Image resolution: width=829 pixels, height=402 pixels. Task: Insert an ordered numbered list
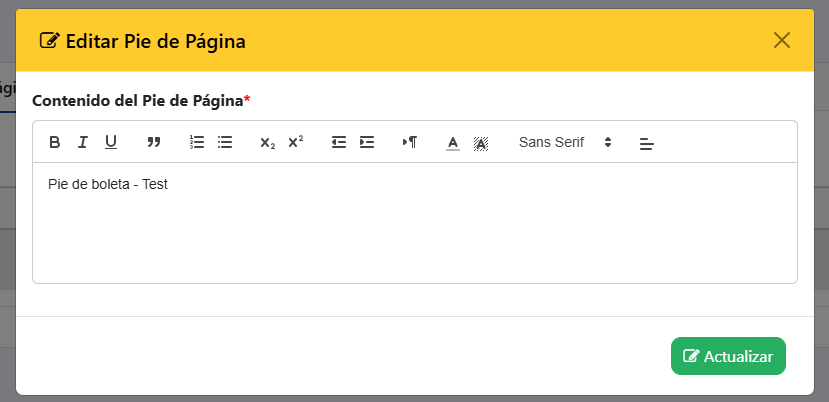(x=197, y=142)
